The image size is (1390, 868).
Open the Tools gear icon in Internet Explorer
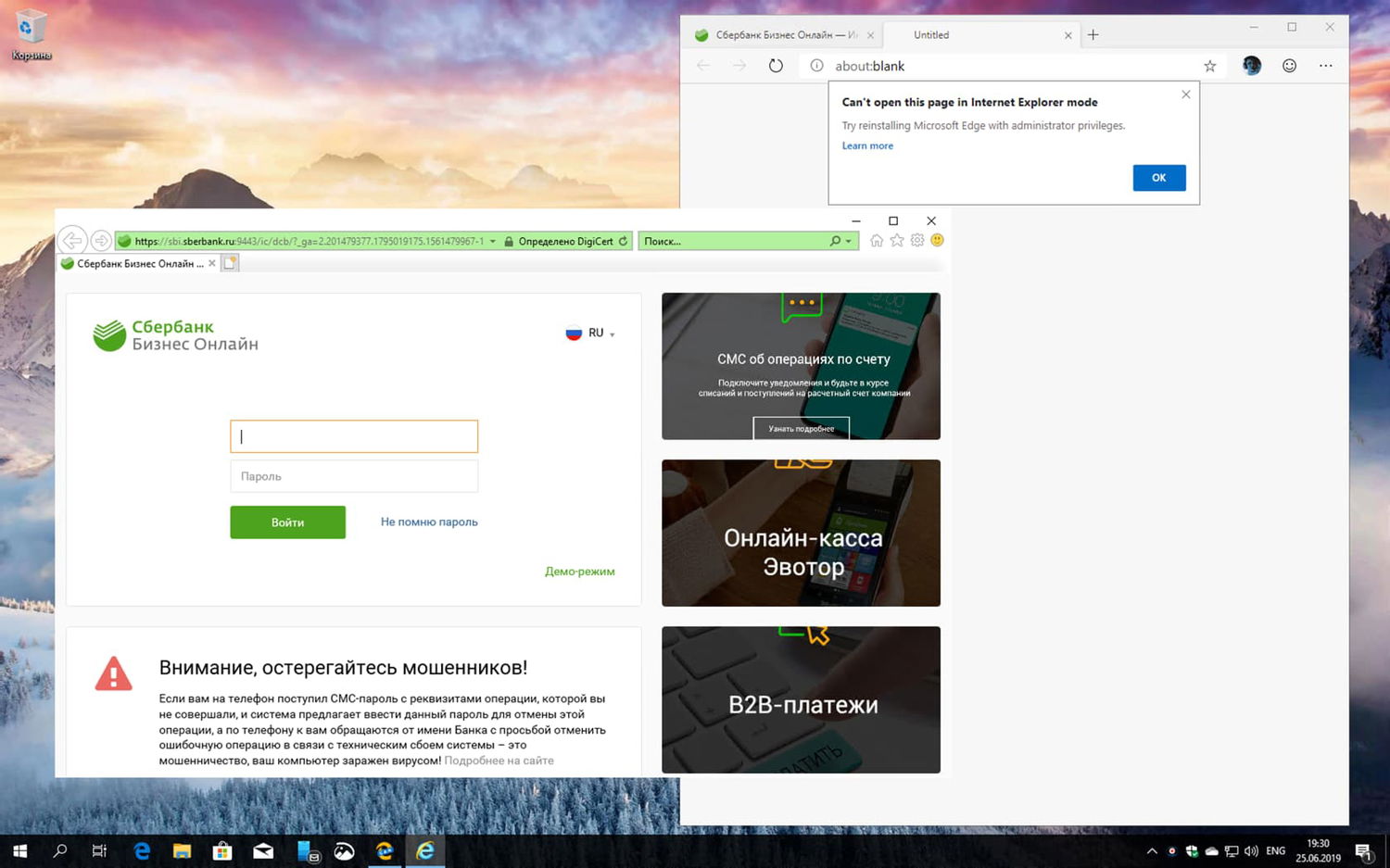tap(916, 240)
